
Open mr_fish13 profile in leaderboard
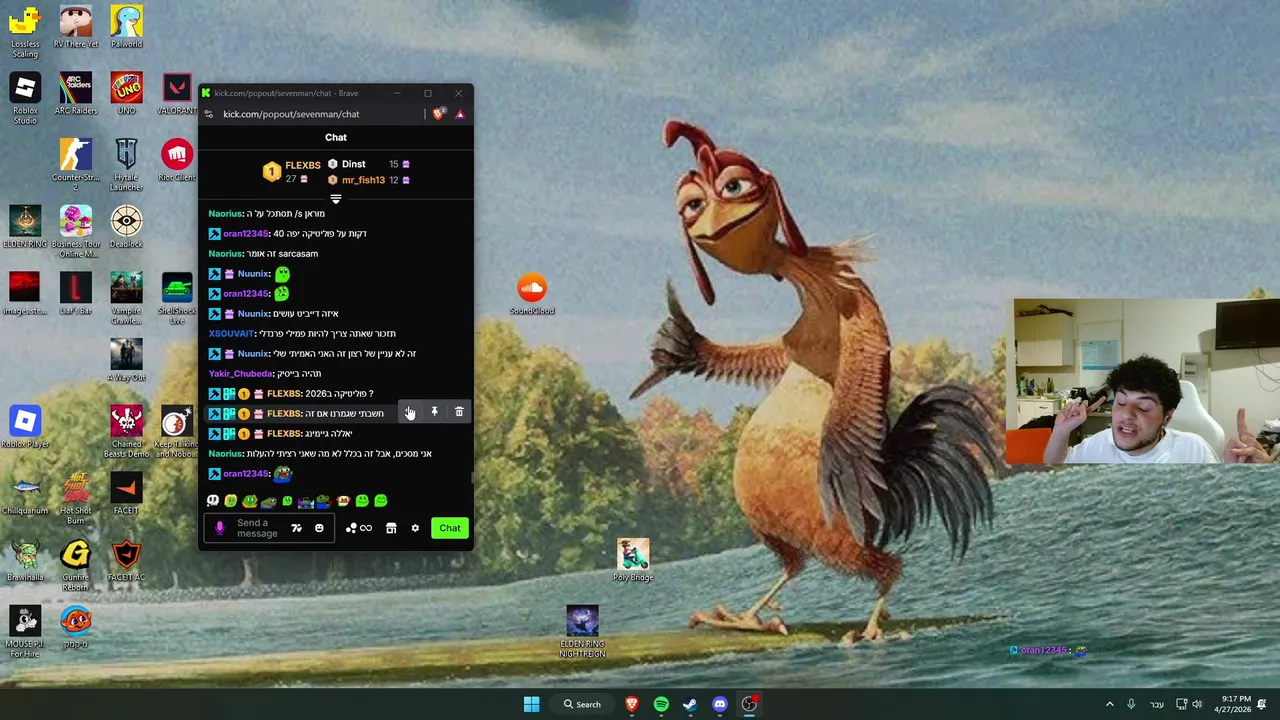(363, 180)
